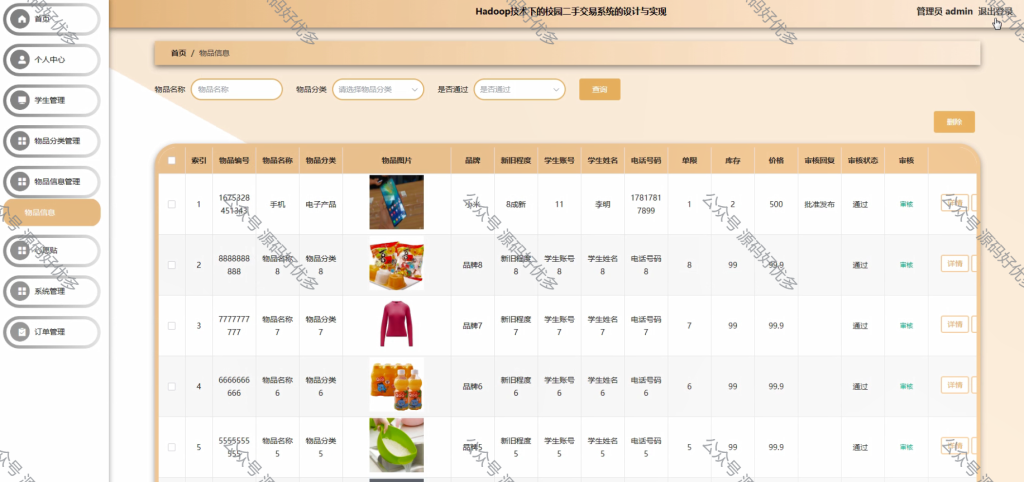The image size is (1024, 482).
Task: Click the 6666666666 item number cell
Action: click(234, 386)
